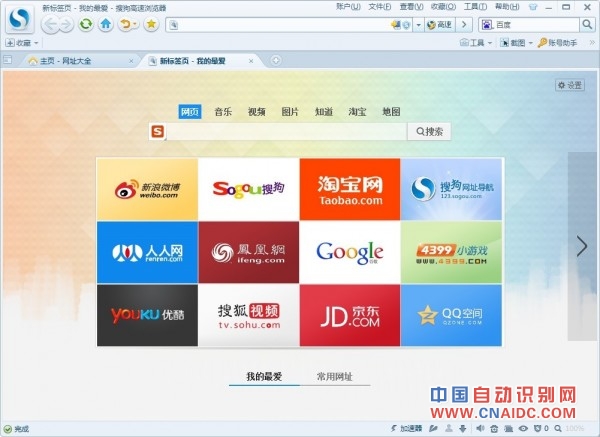This screenshot has height=437, width=600.
Task: Open the JD.COM 京东 tile
Action: (x=350, y=315)
